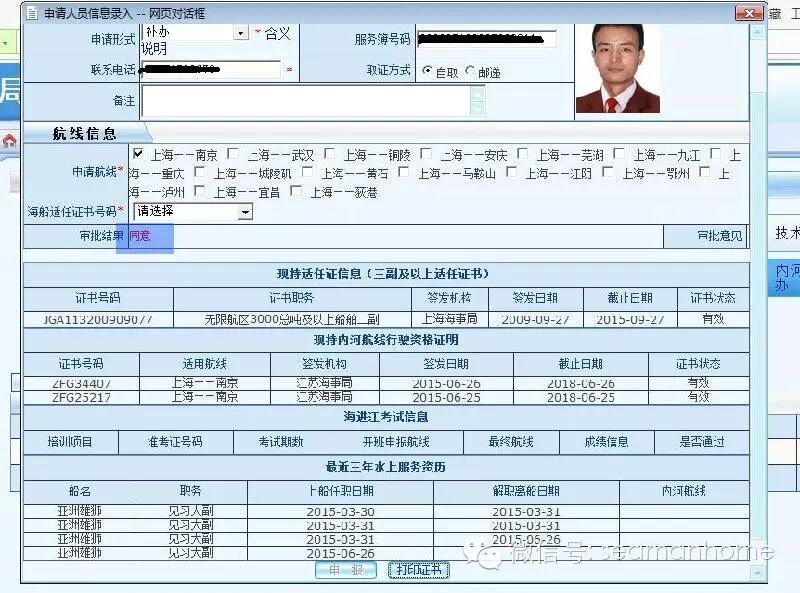Screen dimensions: 800x593
Task: Click the home icon at left edge
Action: [x=9, y=141]
